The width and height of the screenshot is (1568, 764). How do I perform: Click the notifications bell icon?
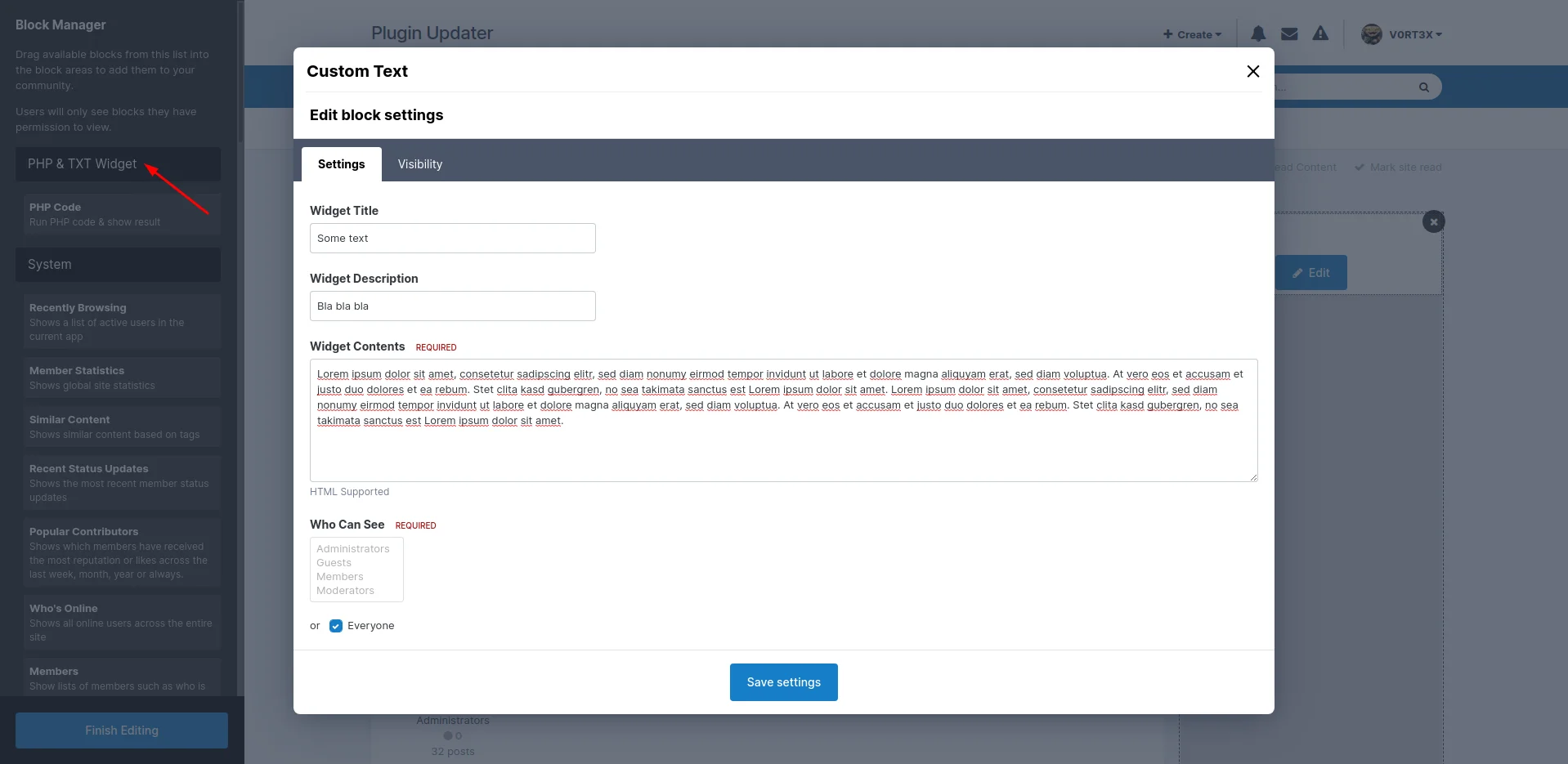[x=1258, y=34]
